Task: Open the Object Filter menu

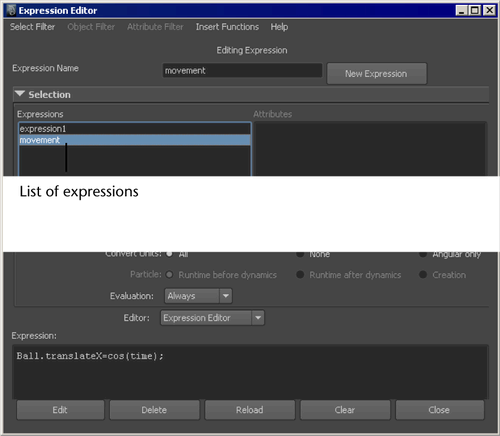Action: pos(91,27)
